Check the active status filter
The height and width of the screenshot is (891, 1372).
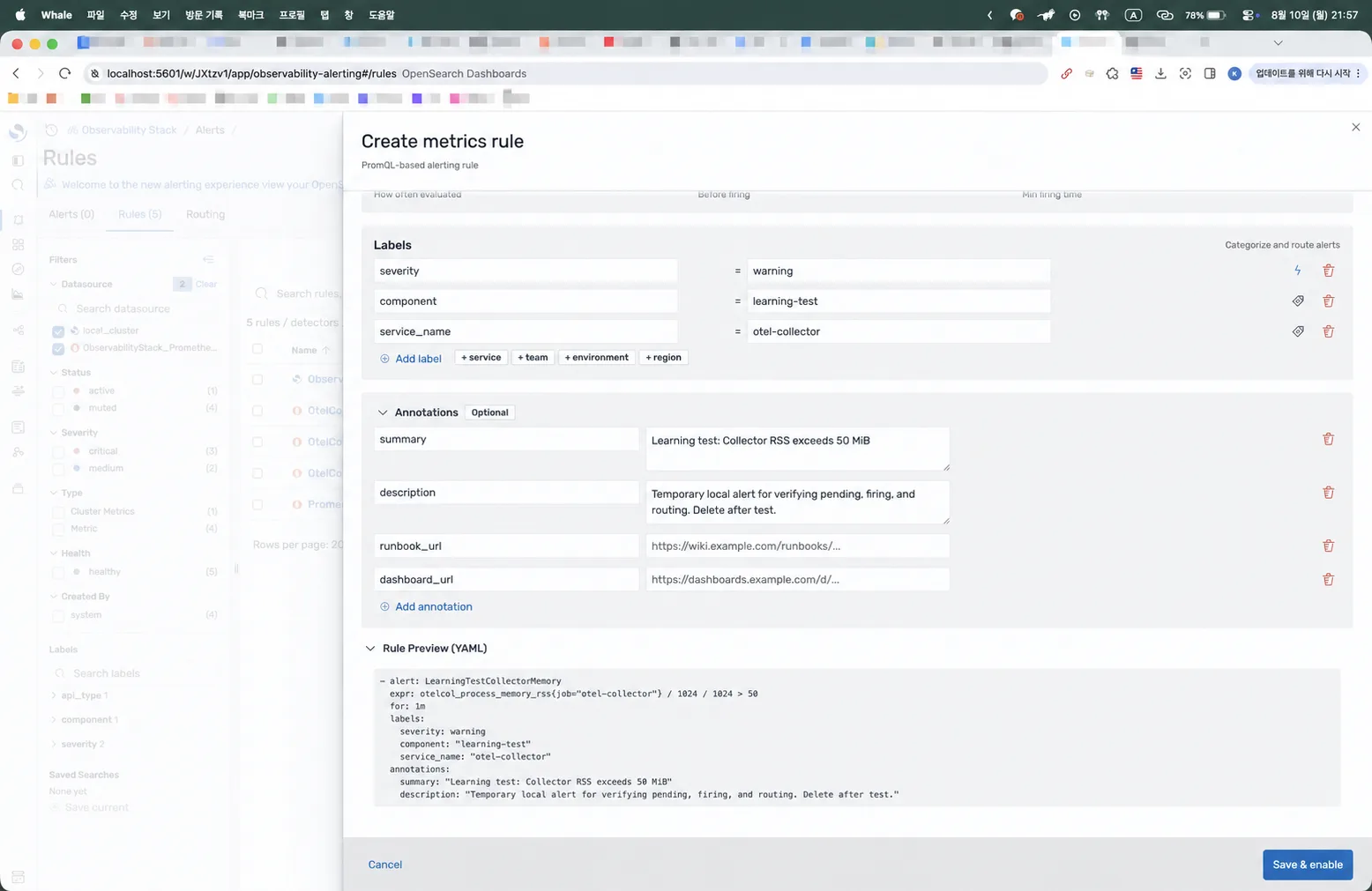pyautogui.click(x=58, y=391)
